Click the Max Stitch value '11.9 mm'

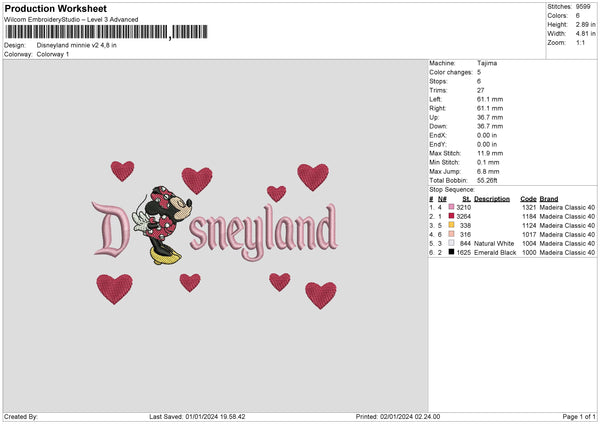490,153
